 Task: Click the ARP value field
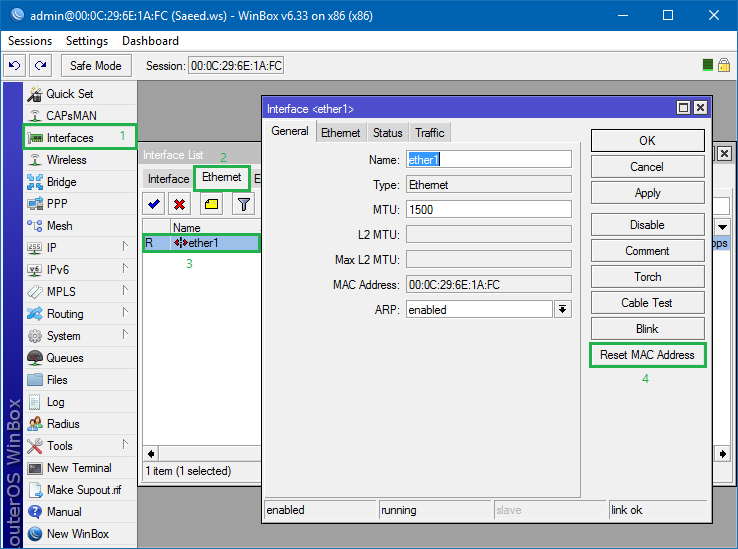479,309
